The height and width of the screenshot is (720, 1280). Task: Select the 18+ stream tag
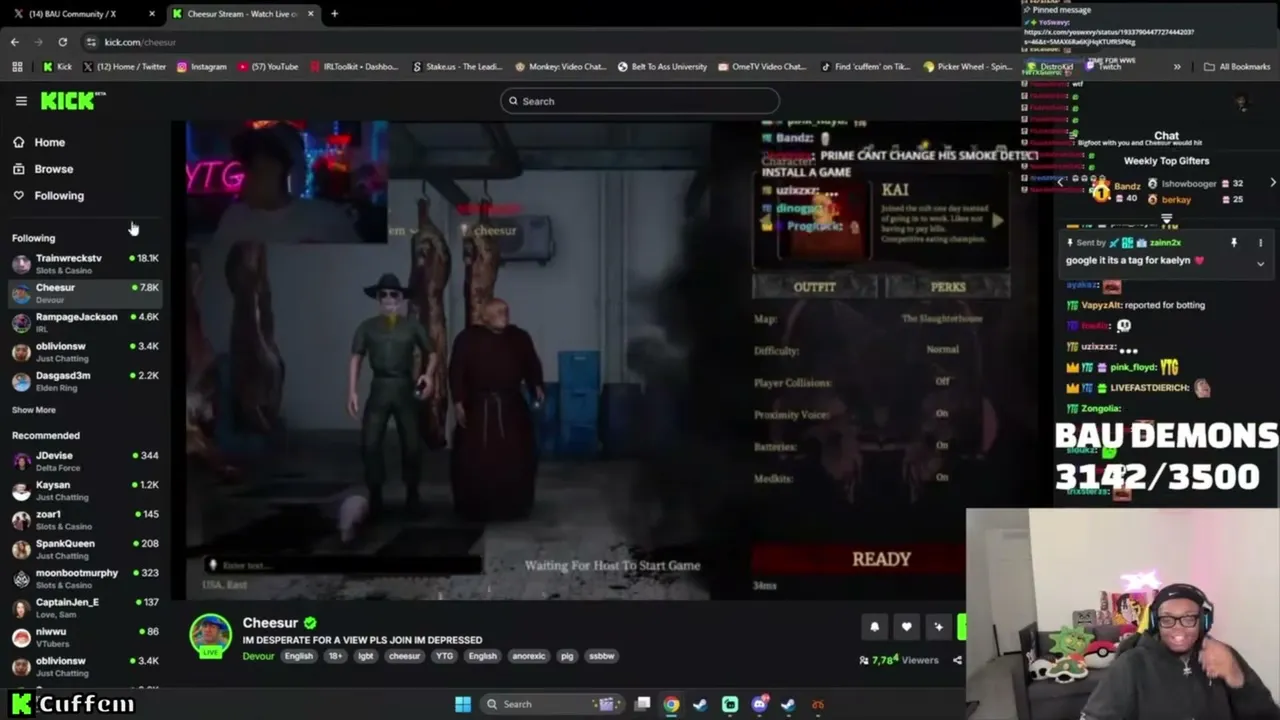point(335,656)
